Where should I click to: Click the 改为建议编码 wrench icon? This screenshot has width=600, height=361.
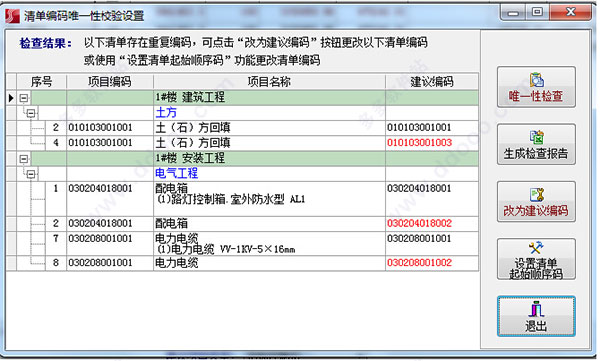click(x=536, y=195)
